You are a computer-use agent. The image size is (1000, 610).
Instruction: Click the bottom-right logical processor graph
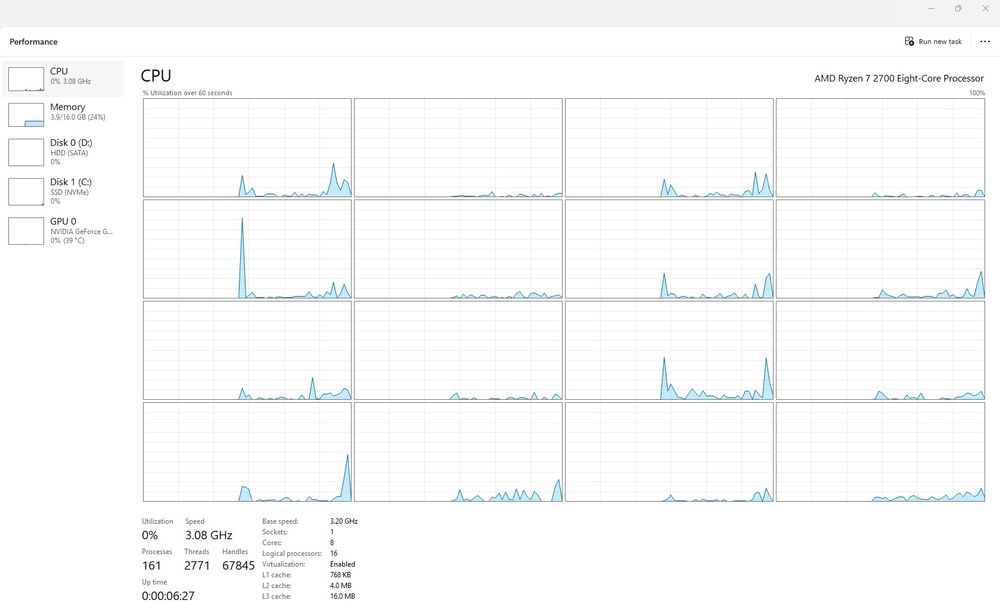coord(880,452)
